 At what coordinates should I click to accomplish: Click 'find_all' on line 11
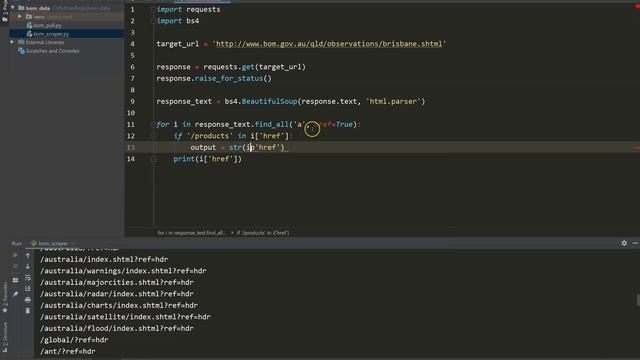coord(271,124)
